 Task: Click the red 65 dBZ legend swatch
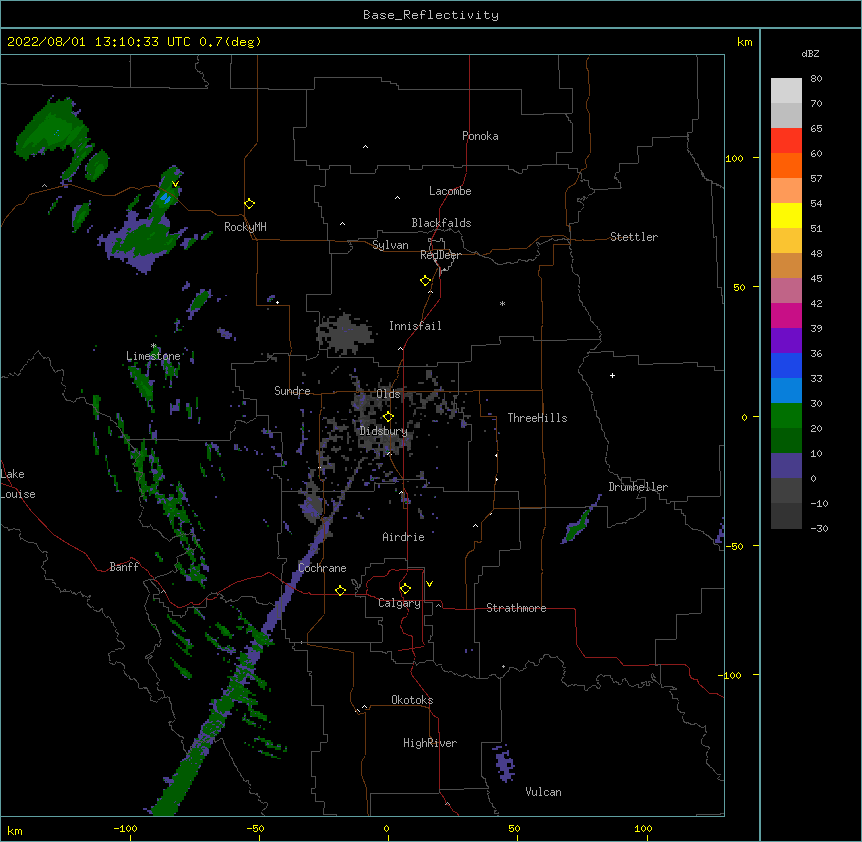point(786,141)
